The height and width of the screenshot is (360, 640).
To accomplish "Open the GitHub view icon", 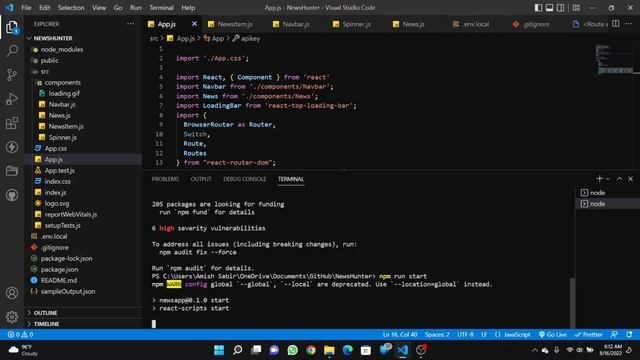I will (x=12, y=195).
